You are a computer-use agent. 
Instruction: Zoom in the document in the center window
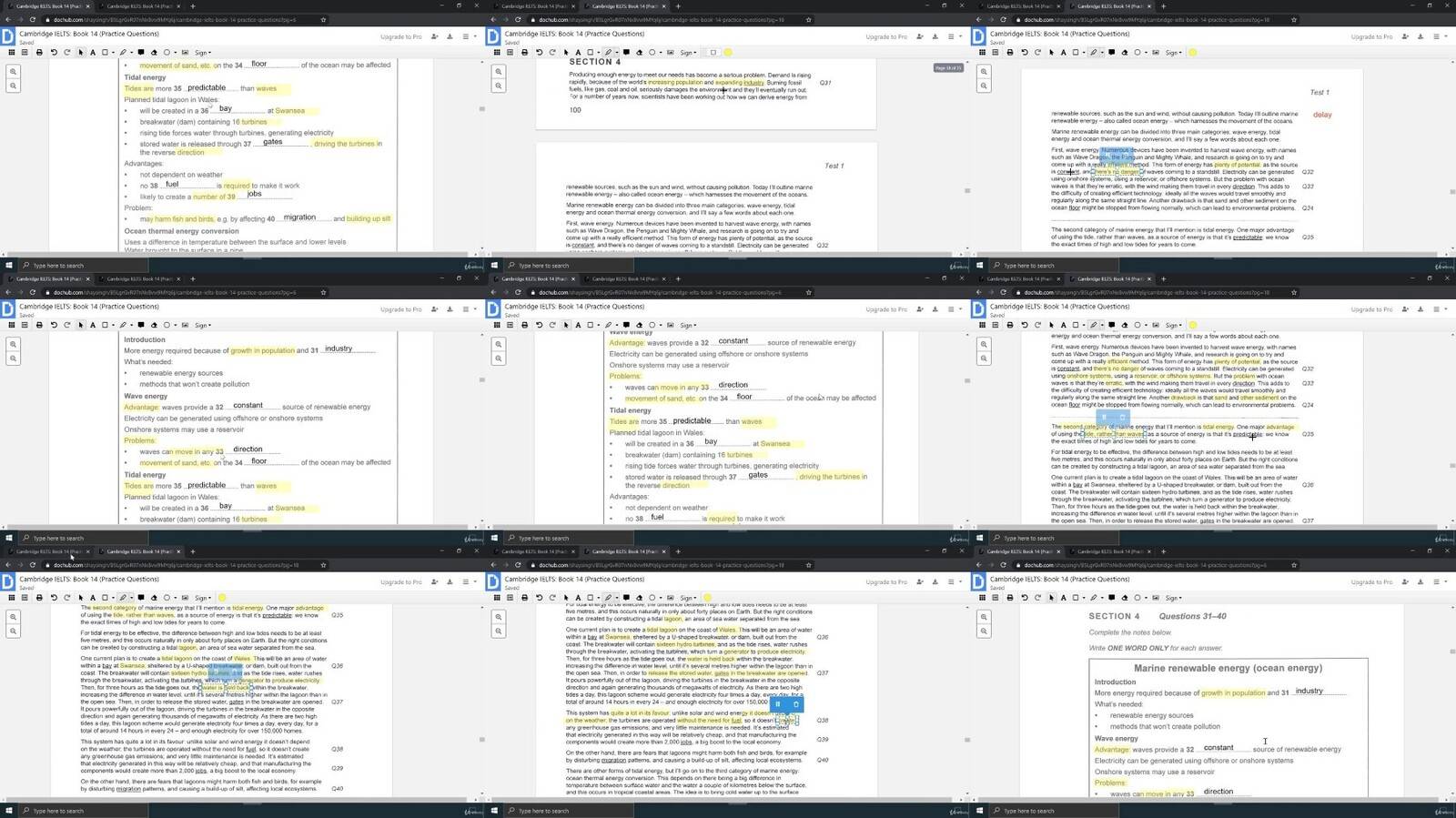tap(499, 344)
